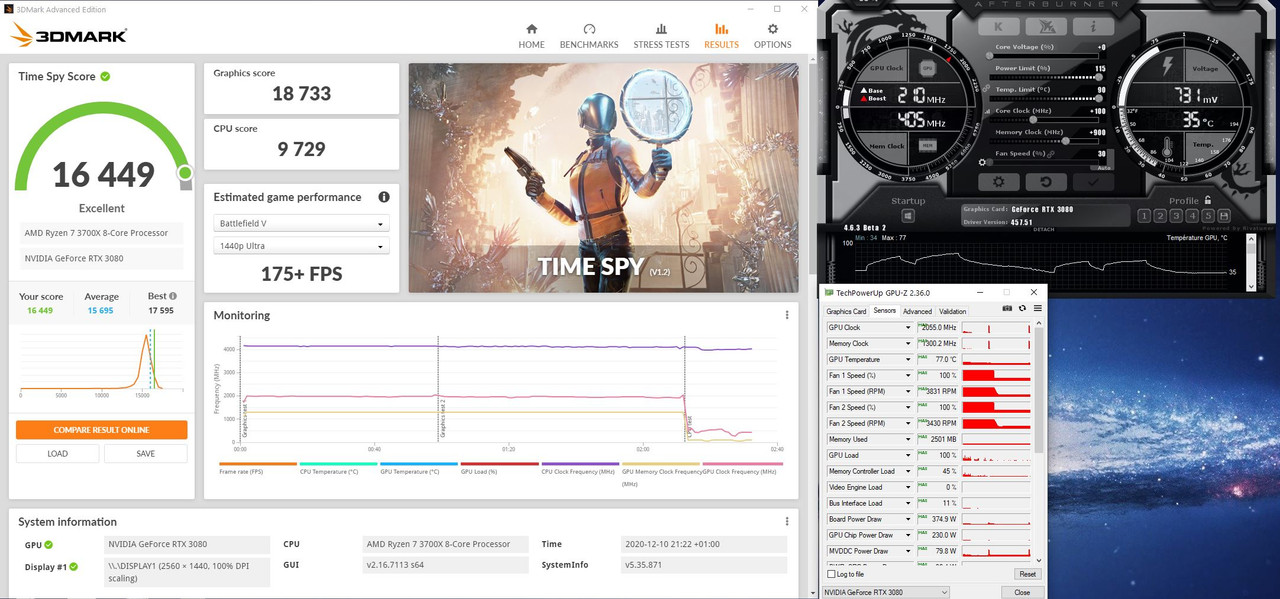Screen dimensions: 1280x599
Task: Enable Log to file checkbox in GPU-Z
Action: (x=831, y=574)
